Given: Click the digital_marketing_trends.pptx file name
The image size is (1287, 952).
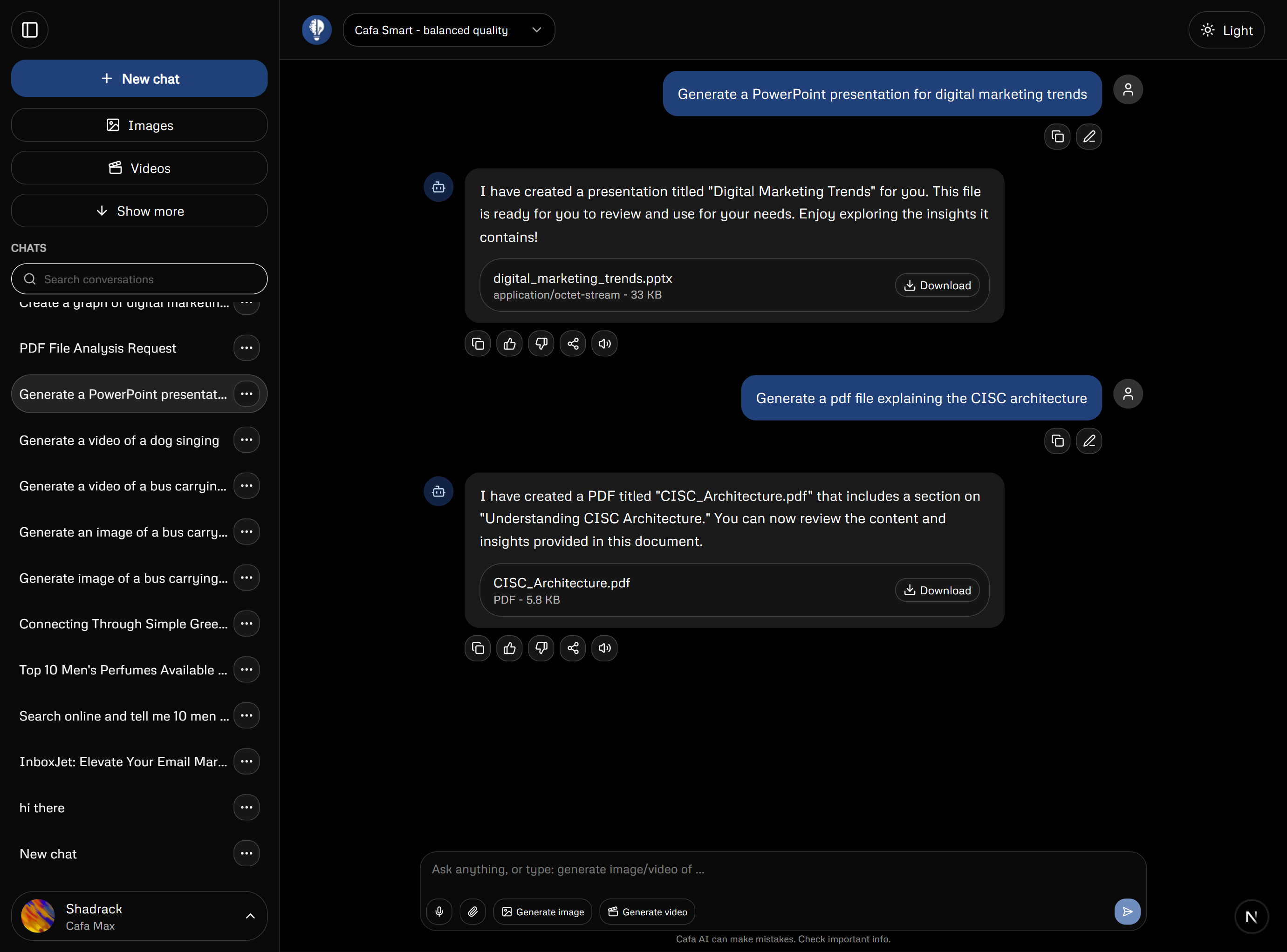Looking at the screenshot, I should click(x=582, y=279).
